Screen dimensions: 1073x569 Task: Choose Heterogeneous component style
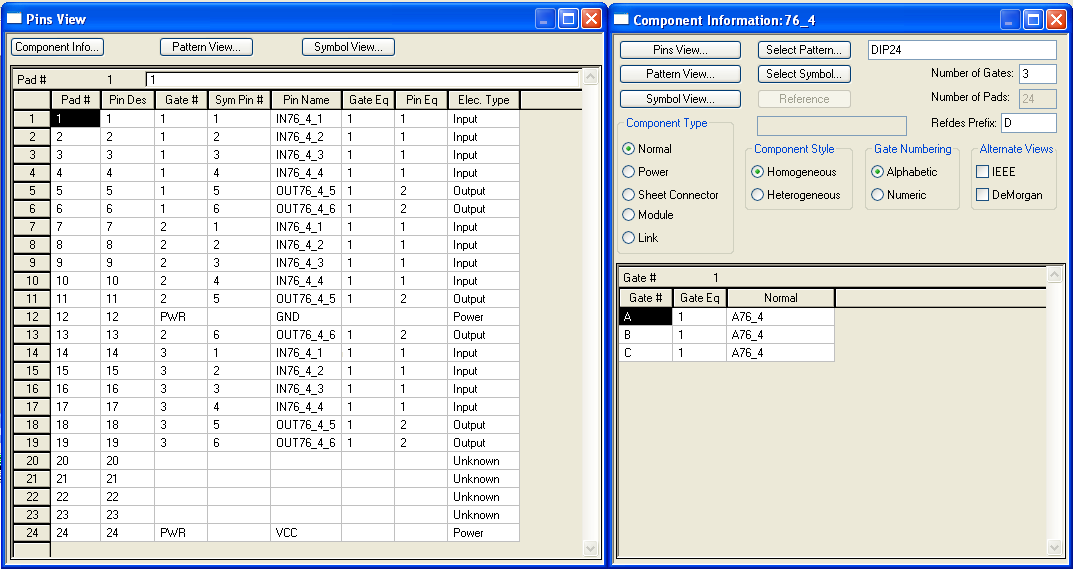click(x=758, y=195)
